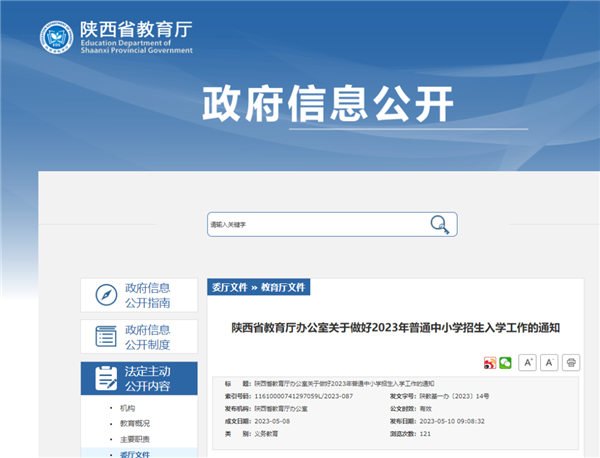Click the print page icon
The height and width of the screenshot is (458, 600).
pos(571,362)
